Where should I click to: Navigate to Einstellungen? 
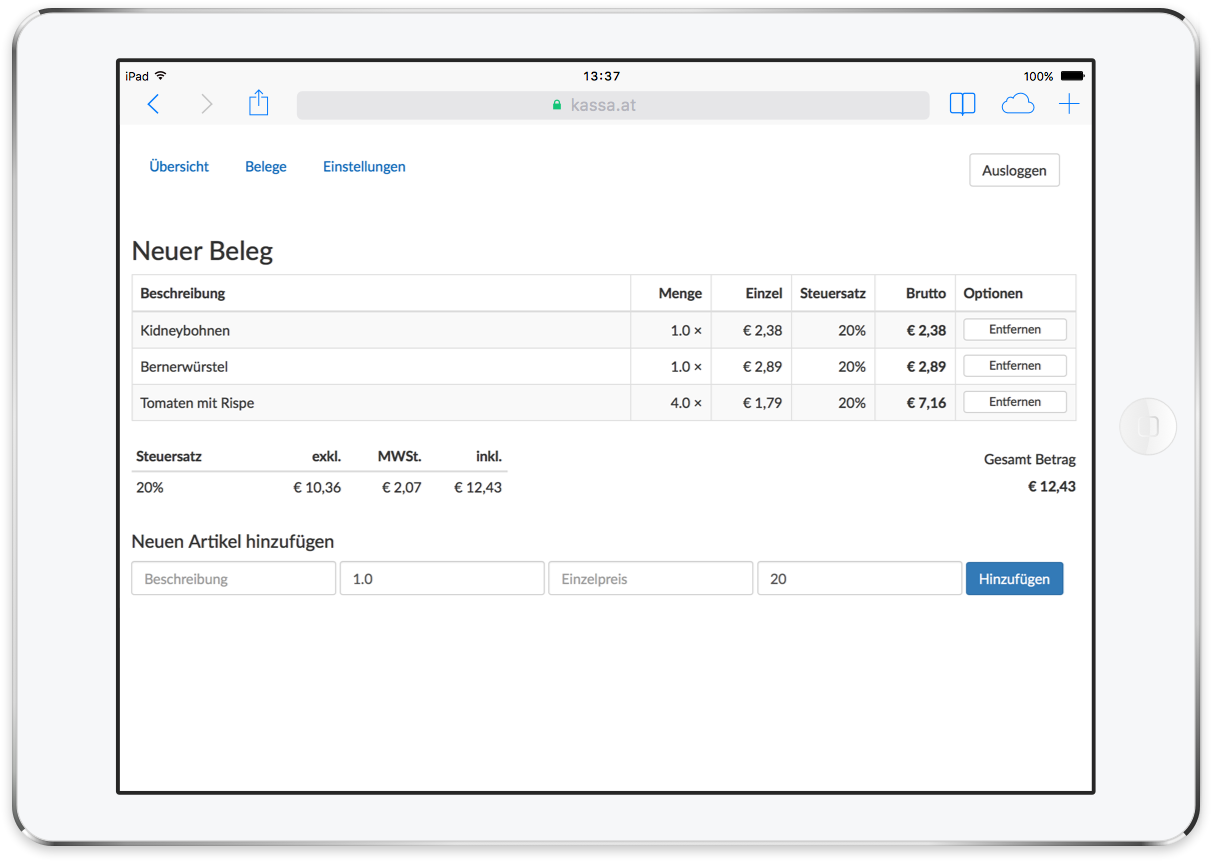(364, 167)
